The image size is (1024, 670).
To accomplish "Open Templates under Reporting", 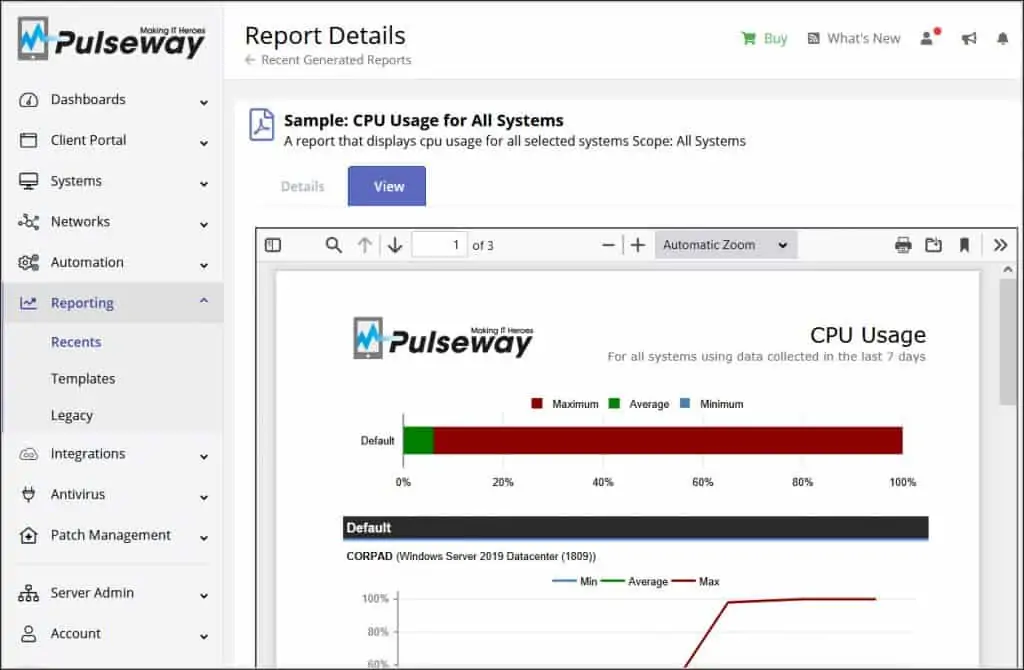I will point(83,379).
